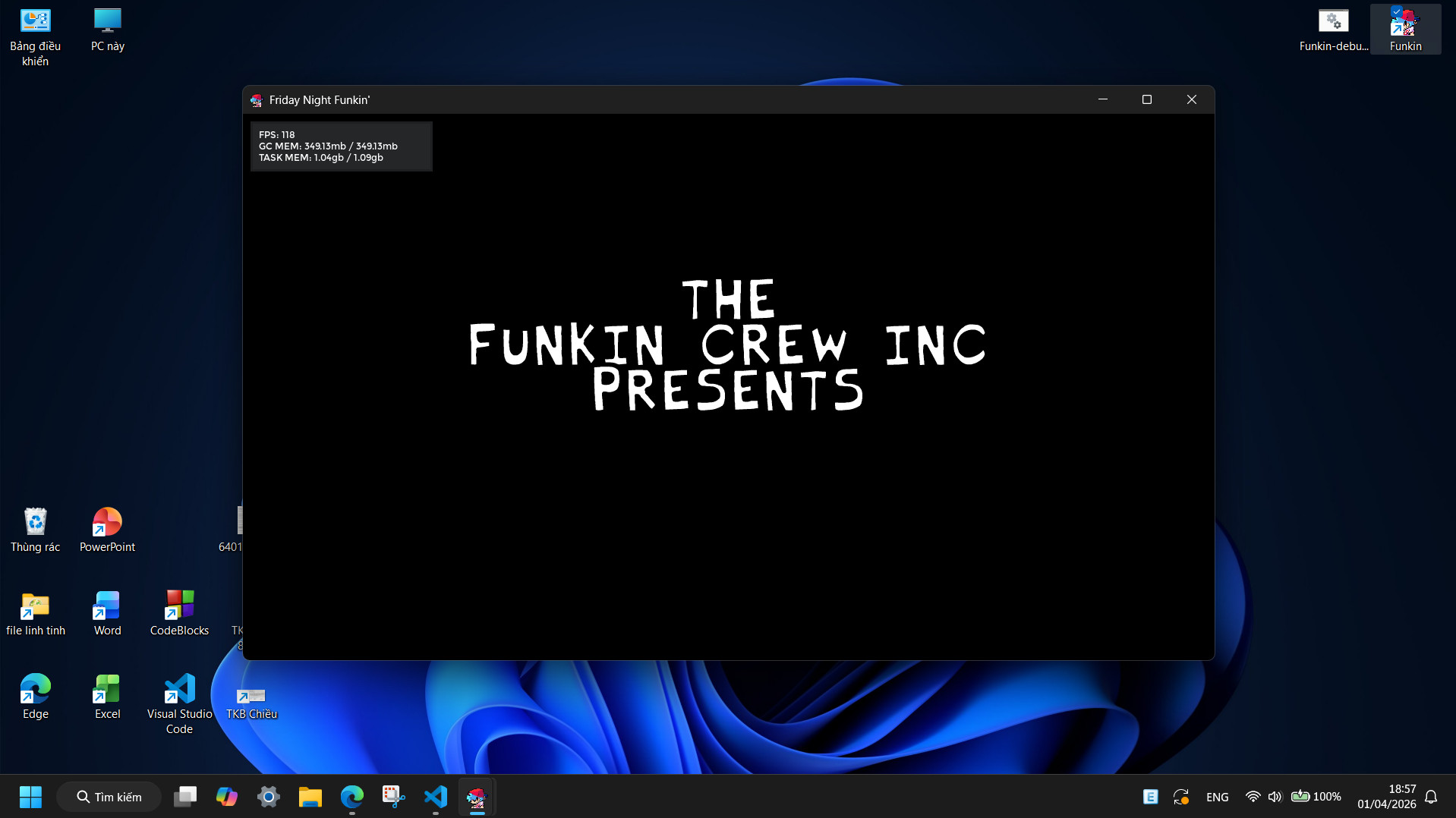Select the TKB Chiều desktop shortcut
Screen dimensions: 1456x818
[x=251, y=705]
